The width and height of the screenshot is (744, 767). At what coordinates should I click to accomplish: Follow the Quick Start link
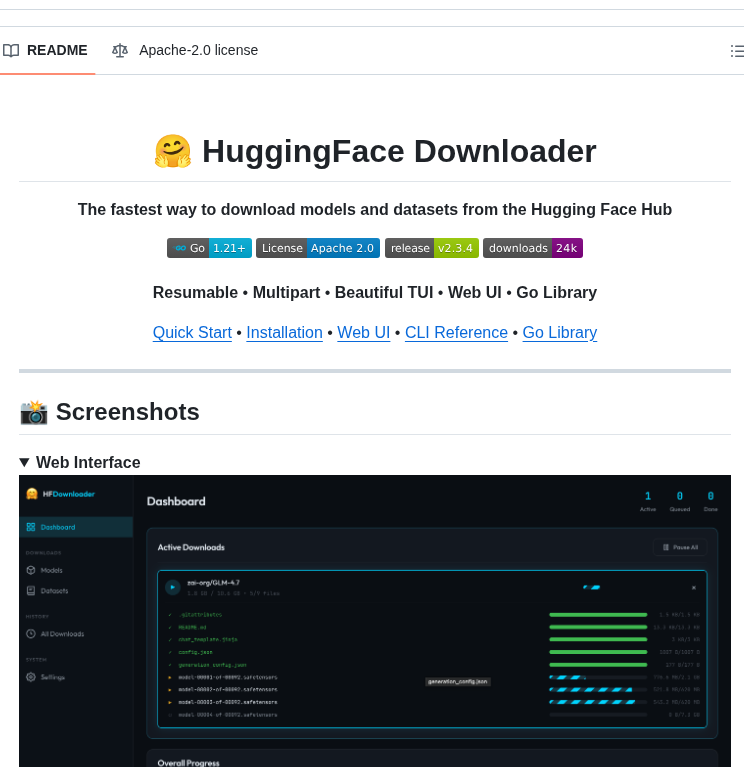(x=192, y=333)
